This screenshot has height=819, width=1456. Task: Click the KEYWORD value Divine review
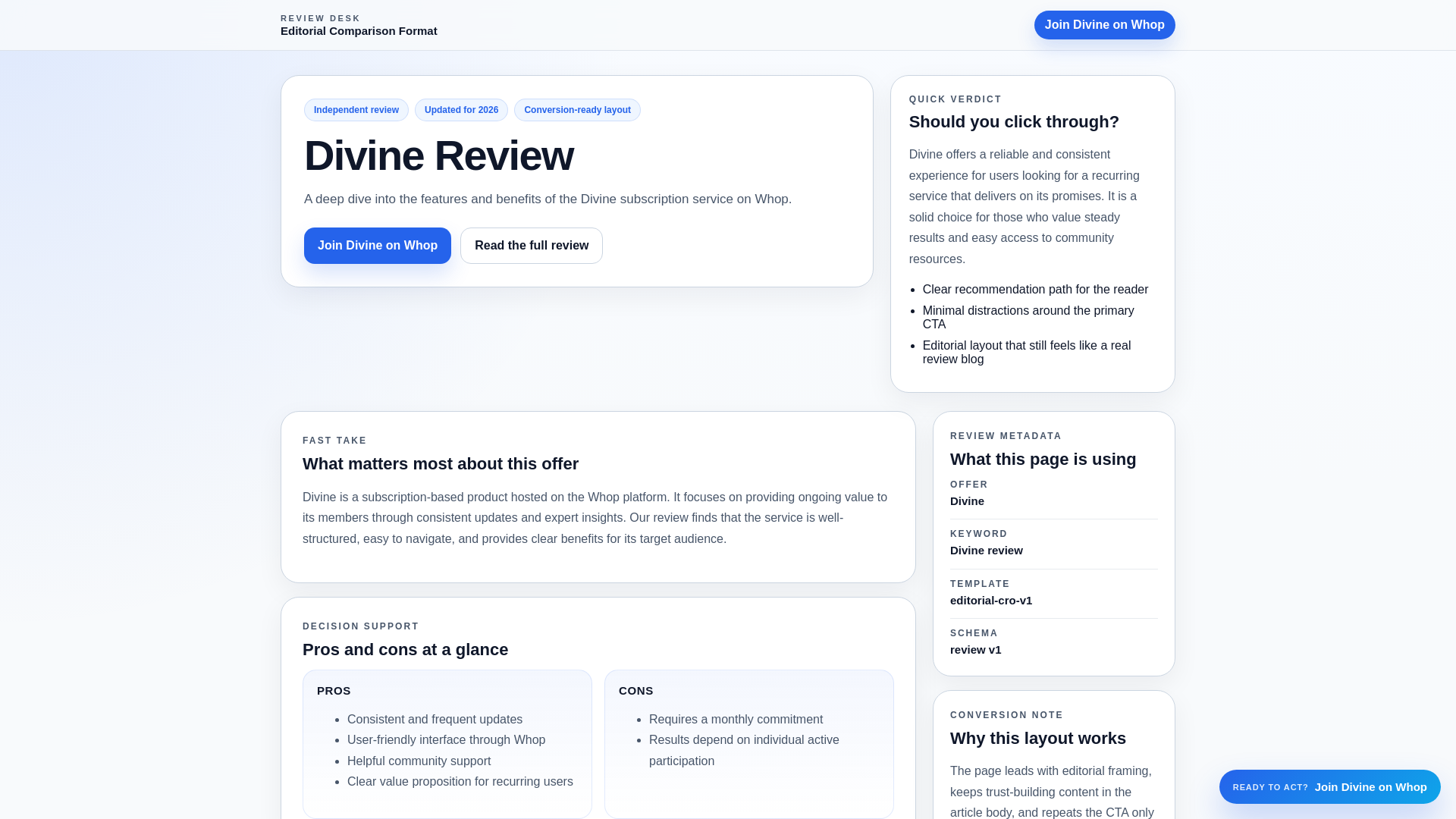point(986,551)
